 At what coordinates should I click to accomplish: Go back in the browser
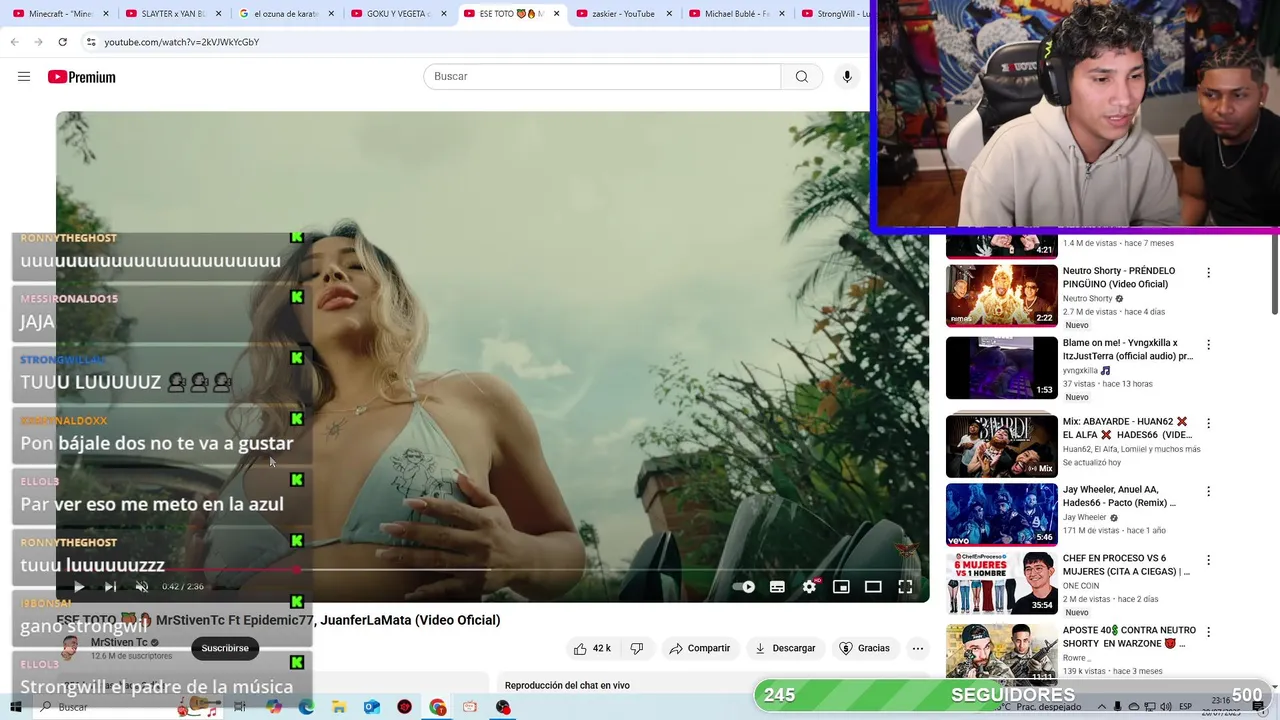point(14,42)
